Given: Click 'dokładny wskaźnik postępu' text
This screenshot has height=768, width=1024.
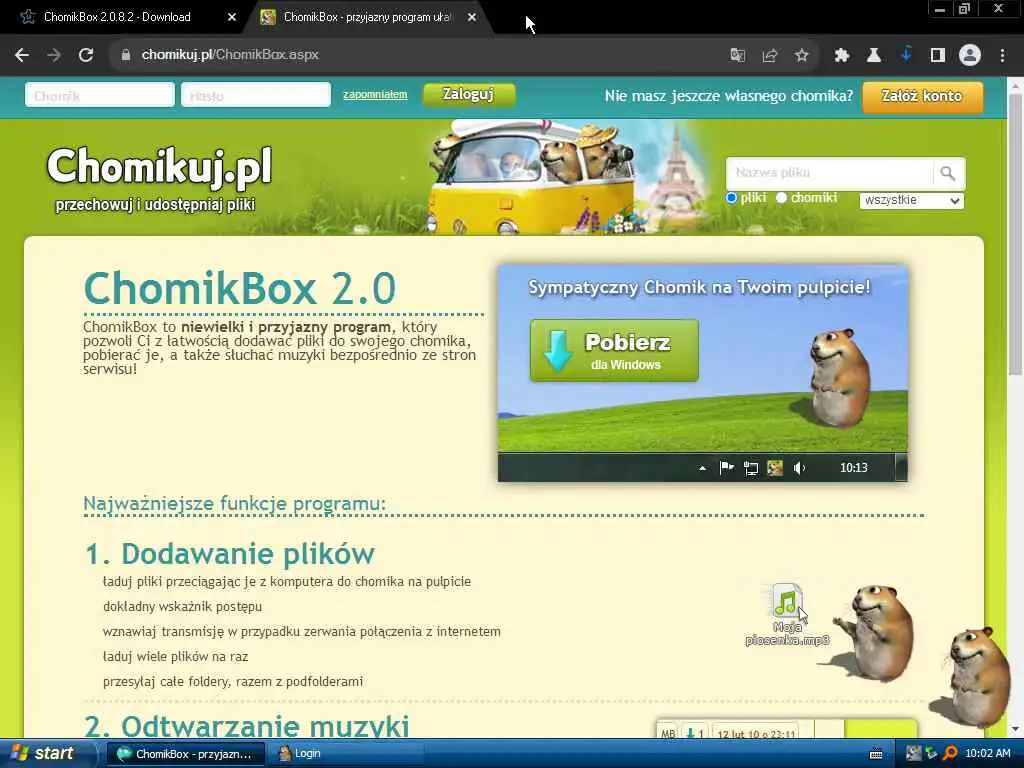Looking at the screenshot, I should [x=182, y=607].
